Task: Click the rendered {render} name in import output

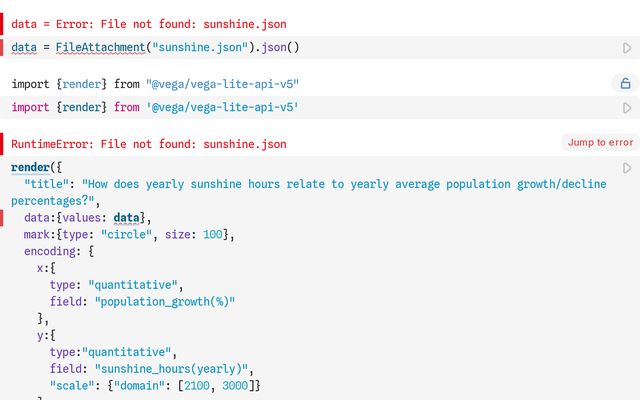Action: 82,84
